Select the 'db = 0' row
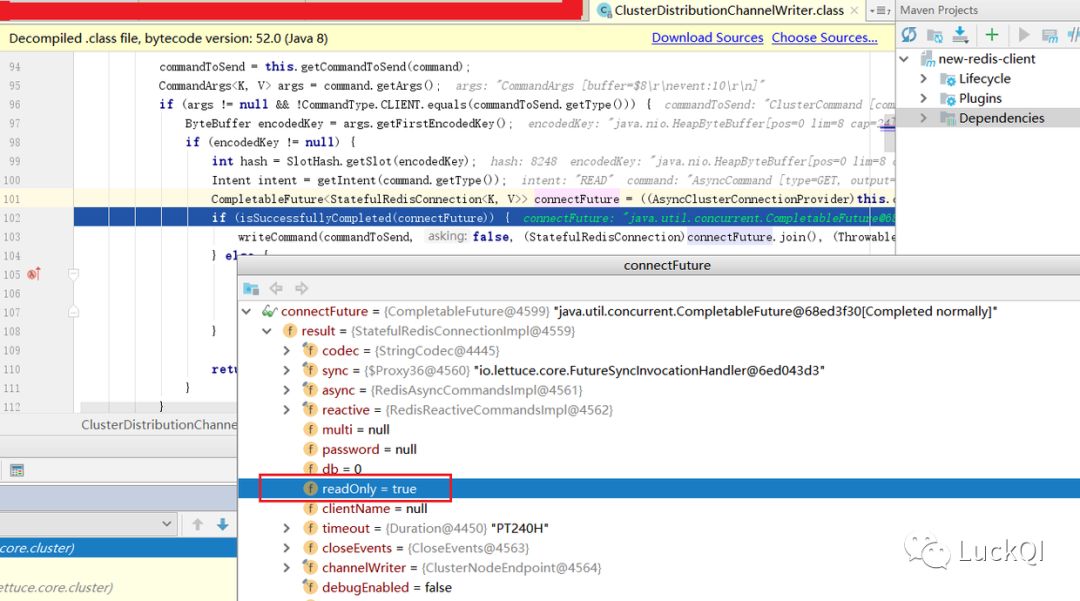The width and height of the screenshot is (1080, 601). [x=658, y=470]
